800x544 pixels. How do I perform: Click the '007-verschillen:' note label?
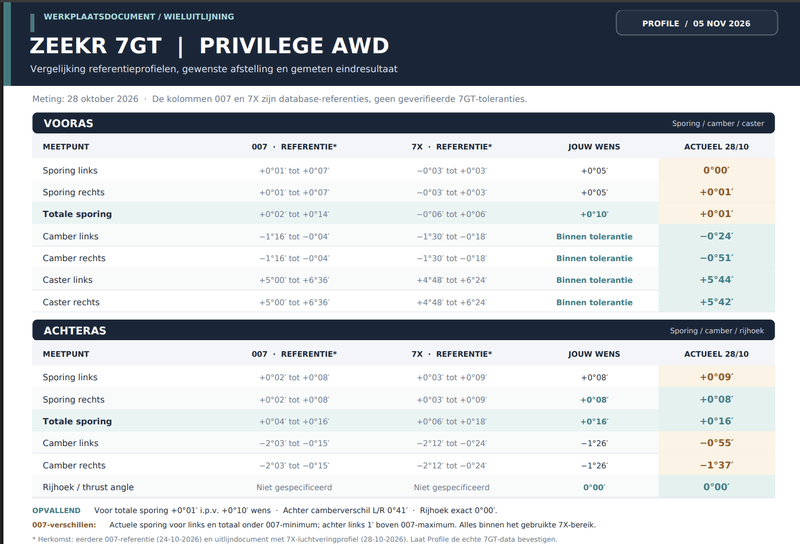click(x=64, y=525)
